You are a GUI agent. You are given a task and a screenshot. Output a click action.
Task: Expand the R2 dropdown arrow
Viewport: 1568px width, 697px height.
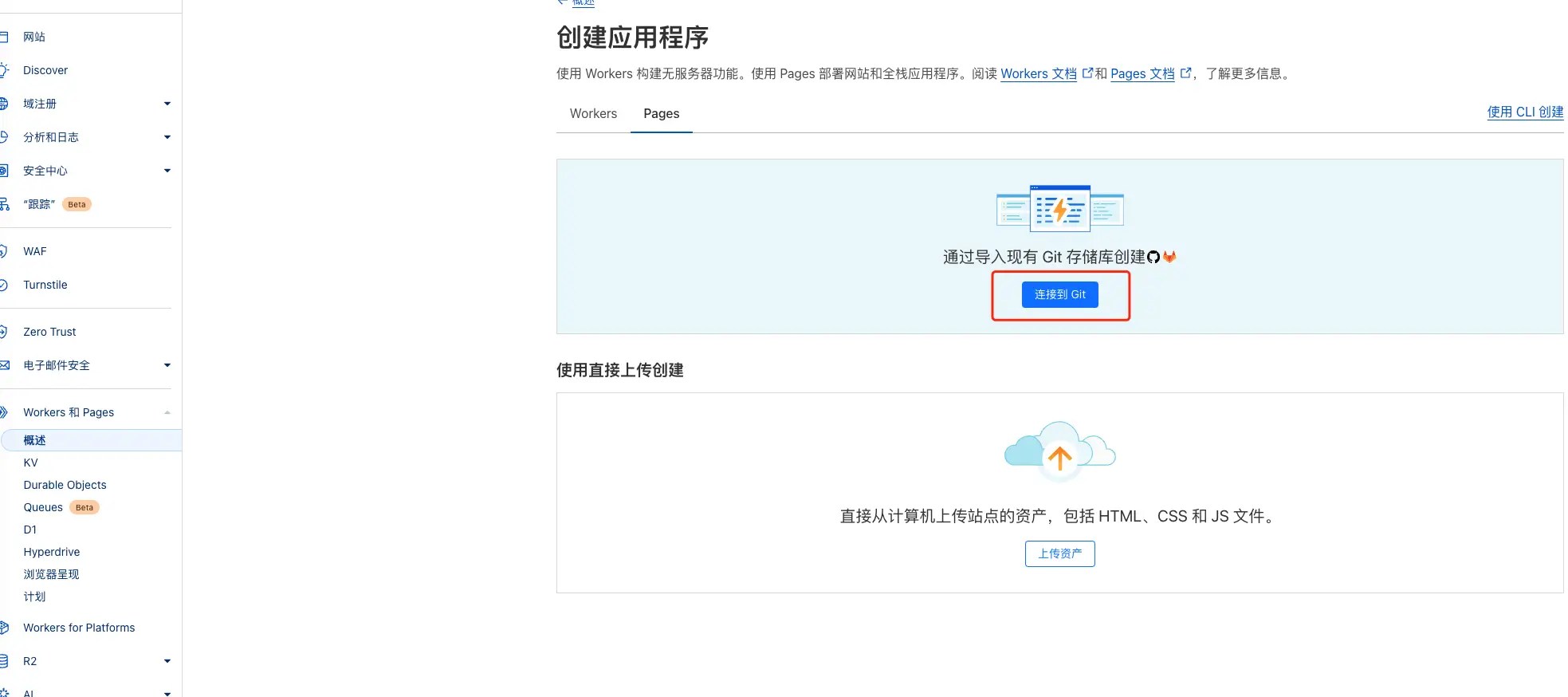[167, 661]
